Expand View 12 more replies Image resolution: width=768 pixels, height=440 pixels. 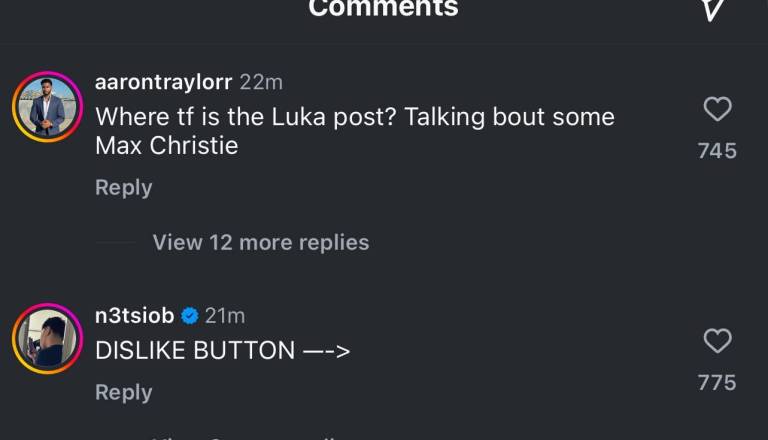click(x=260, y=243)
